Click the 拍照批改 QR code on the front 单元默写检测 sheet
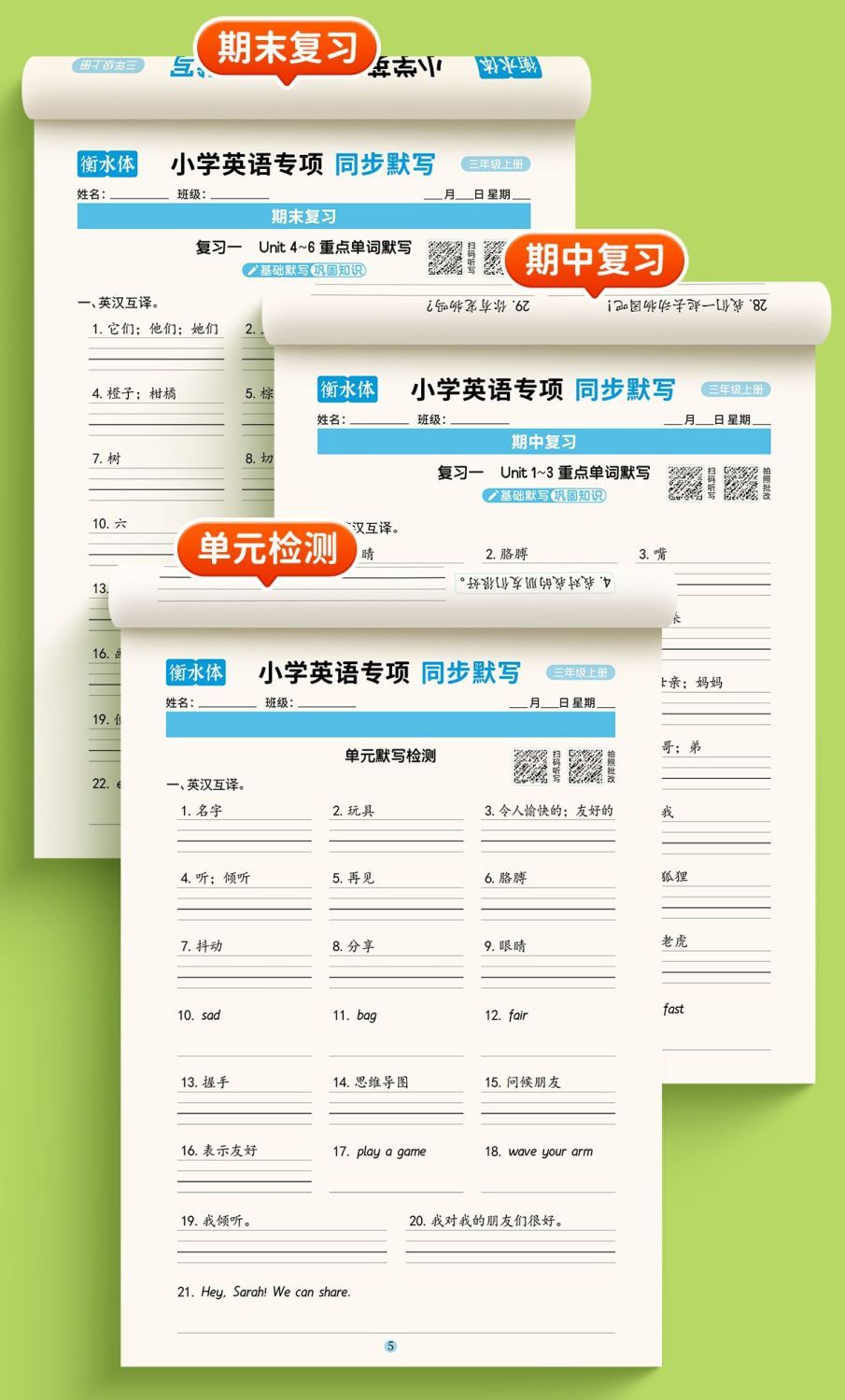 585,766
